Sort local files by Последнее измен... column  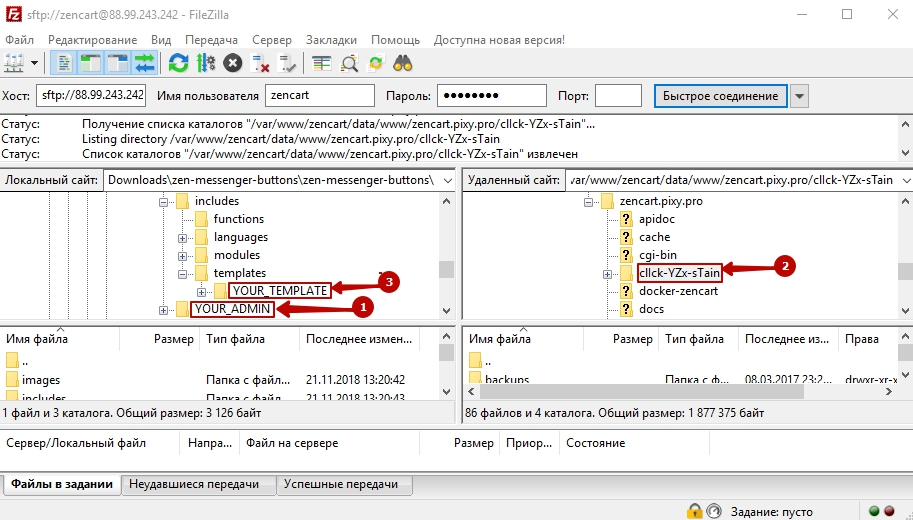click(359, 339)
